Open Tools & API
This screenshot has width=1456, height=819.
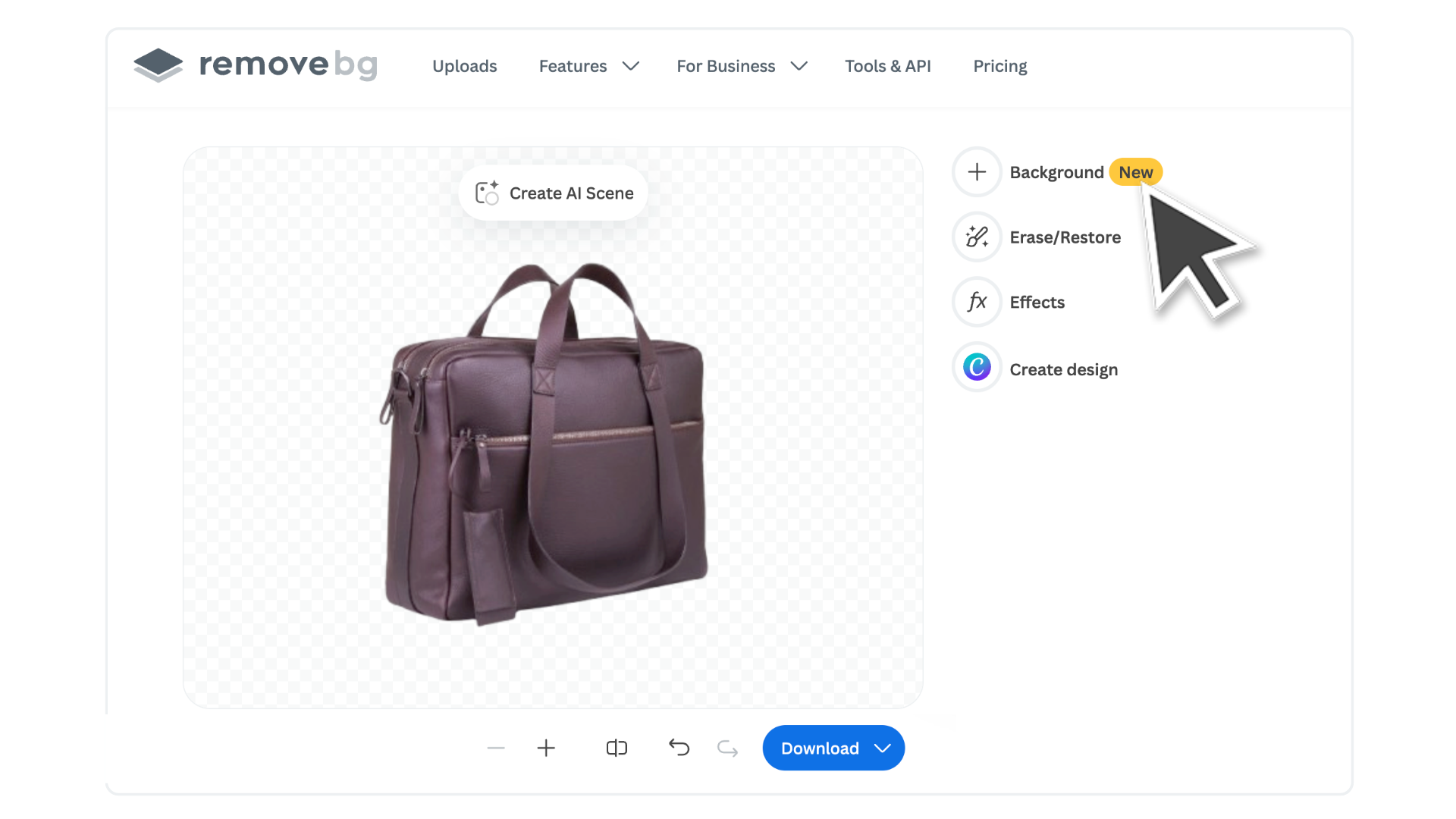888,66
